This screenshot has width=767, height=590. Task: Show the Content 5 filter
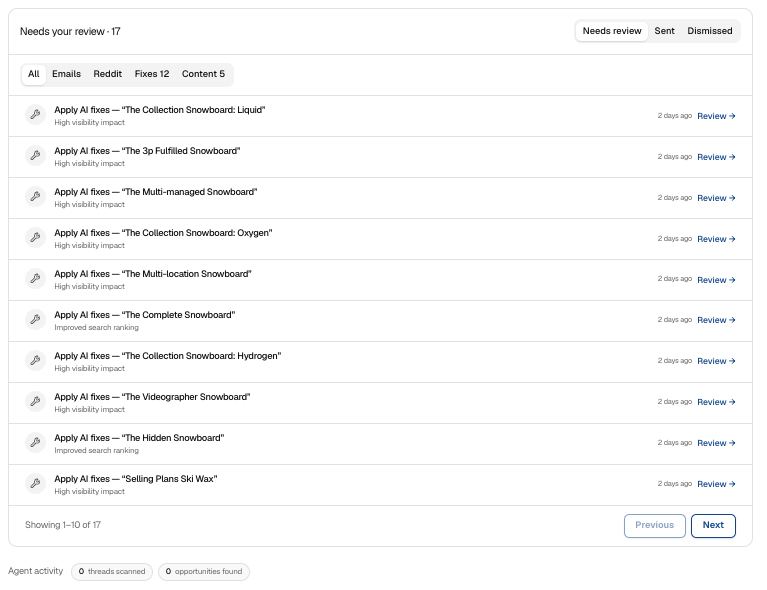(x=203, y=74)
